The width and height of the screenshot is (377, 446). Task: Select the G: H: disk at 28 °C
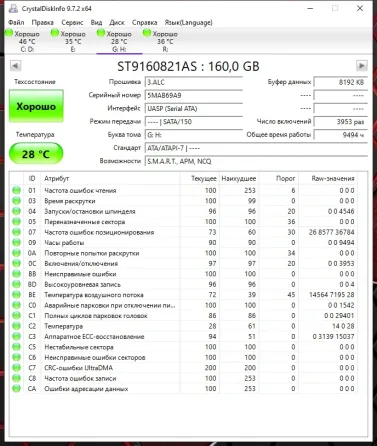coord(119,41)
